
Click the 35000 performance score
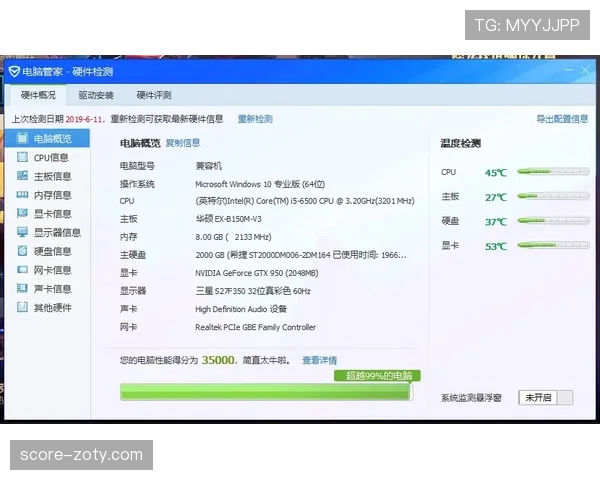click(218, 360)
